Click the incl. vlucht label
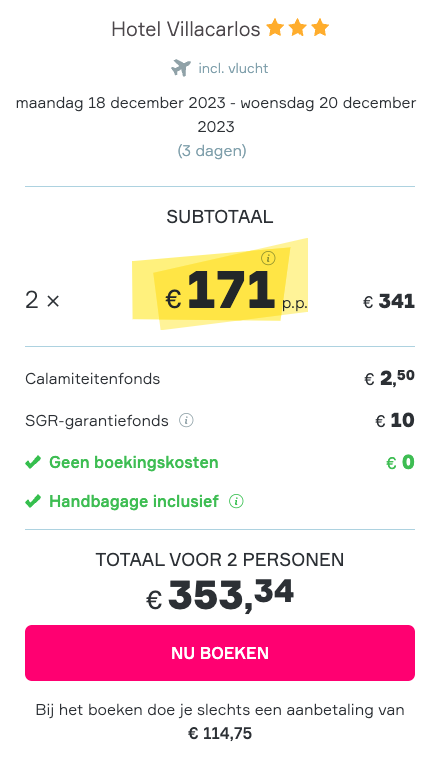Viewport: 438px width, 772px height. click(233, 68)
